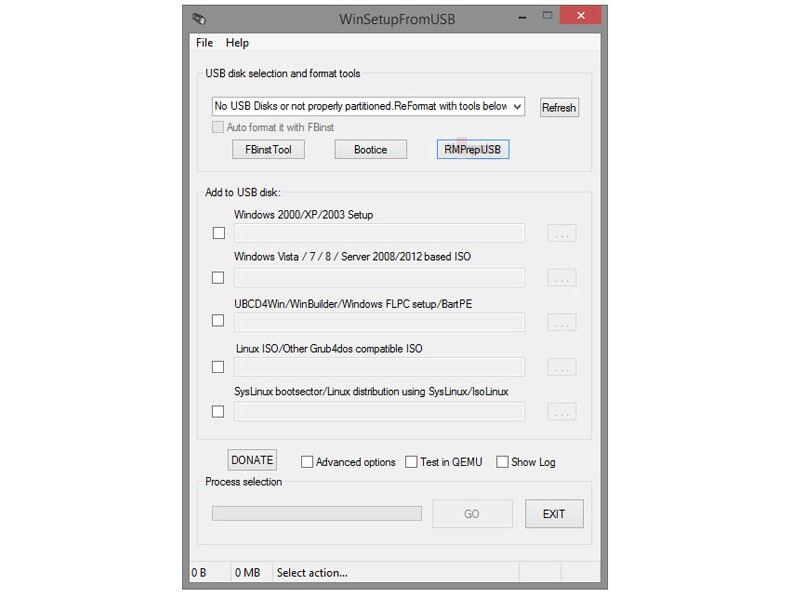Maximize the WinSetupFromUSB window
This screenshot has height=598, width=794.
547,16
